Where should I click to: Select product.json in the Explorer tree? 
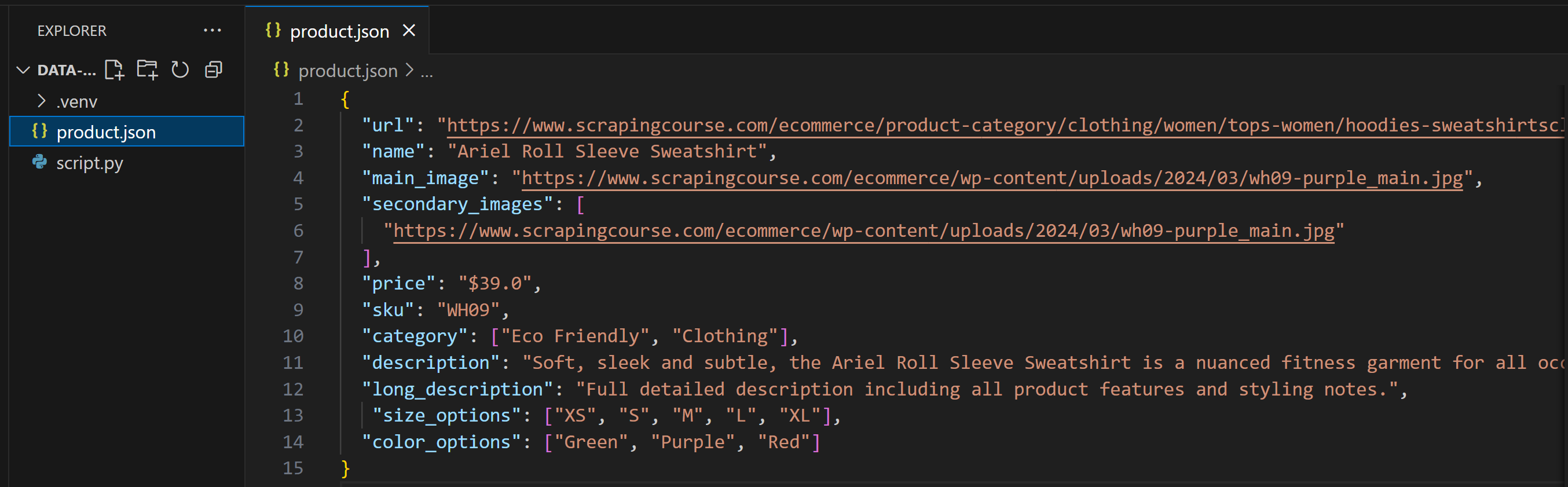coord(106,132)
